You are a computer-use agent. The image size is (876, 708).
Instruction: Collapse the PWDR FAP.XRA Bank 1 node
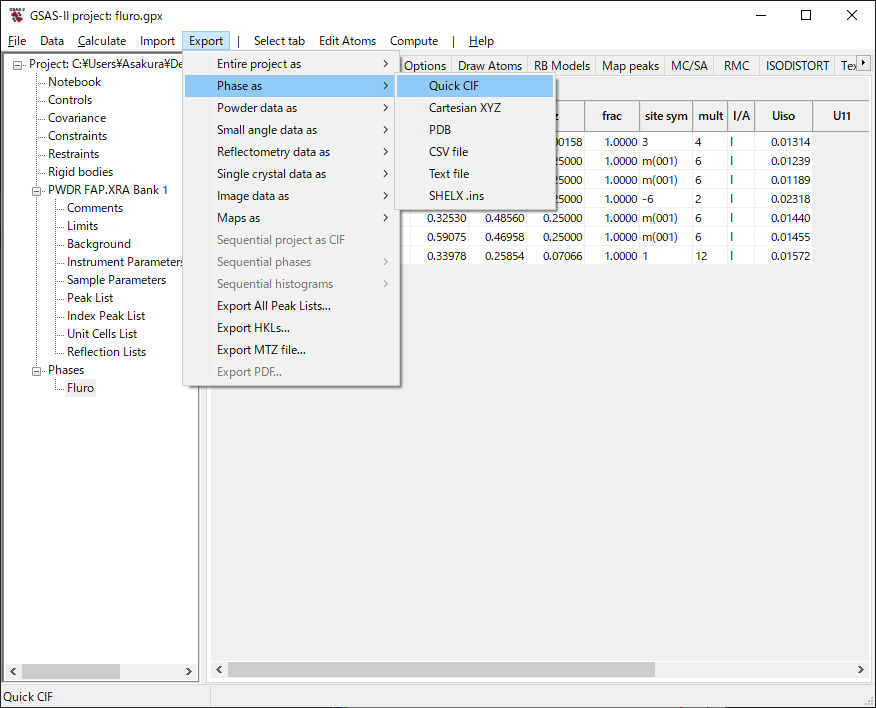pos(37,190)
